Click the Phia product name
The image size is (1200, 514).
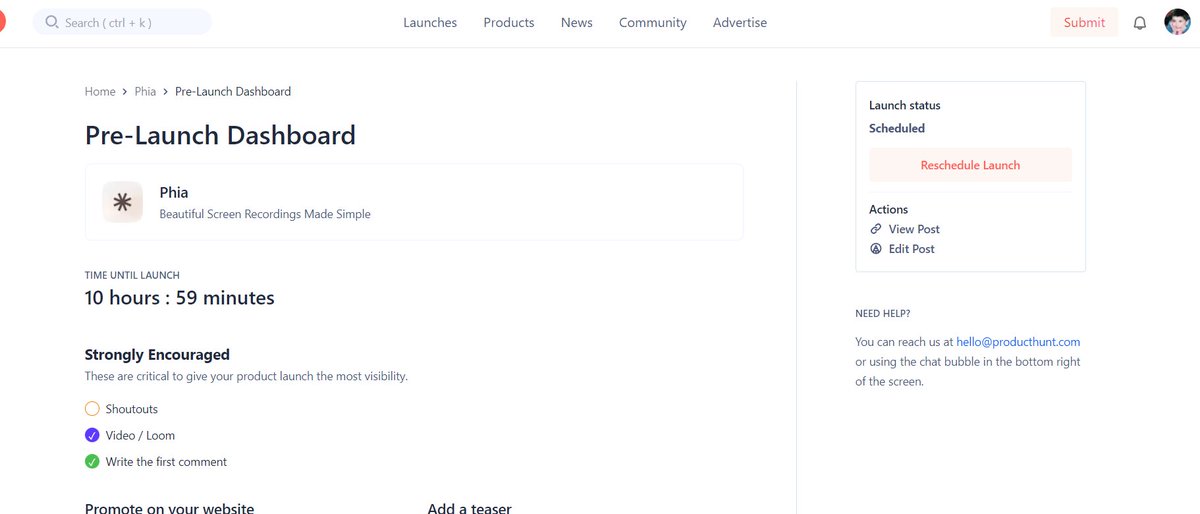[x=174, y=192]
